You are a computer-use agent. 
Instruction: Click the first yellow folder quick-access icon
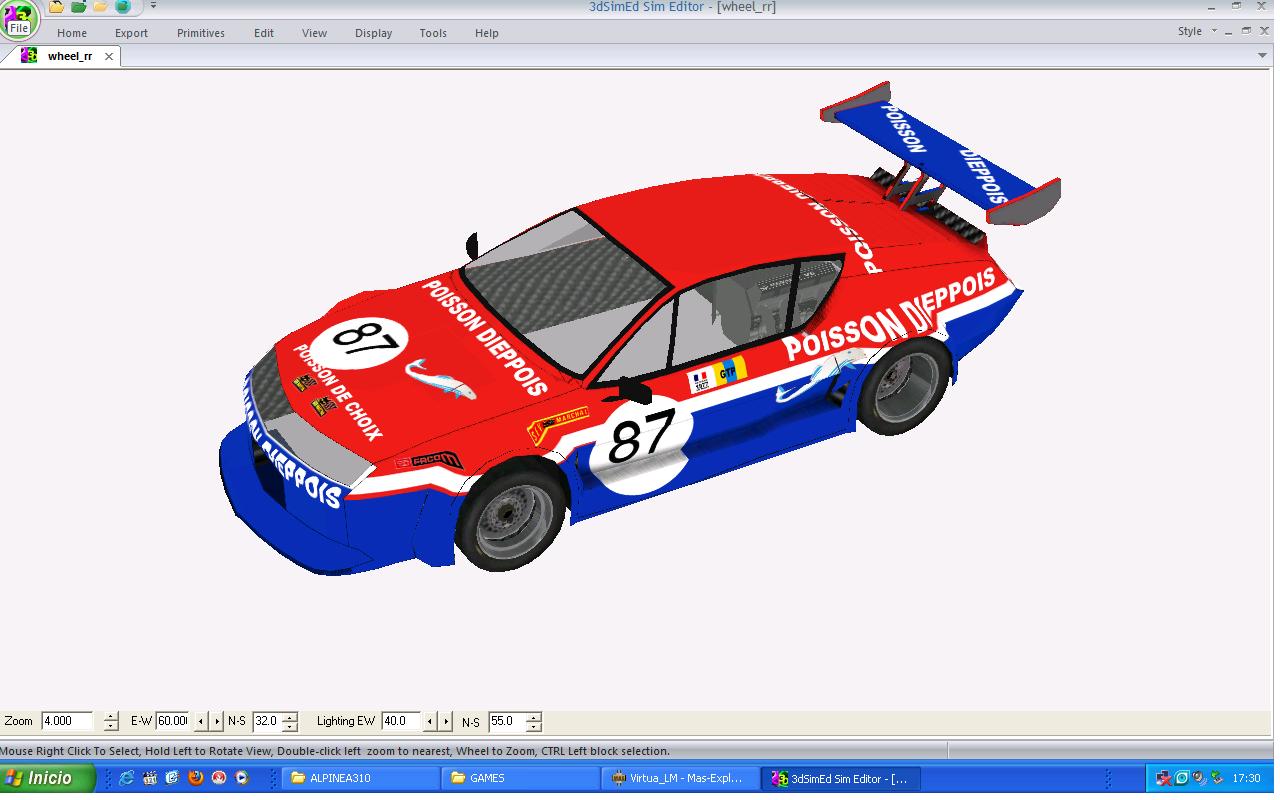(x=57, y=7)
